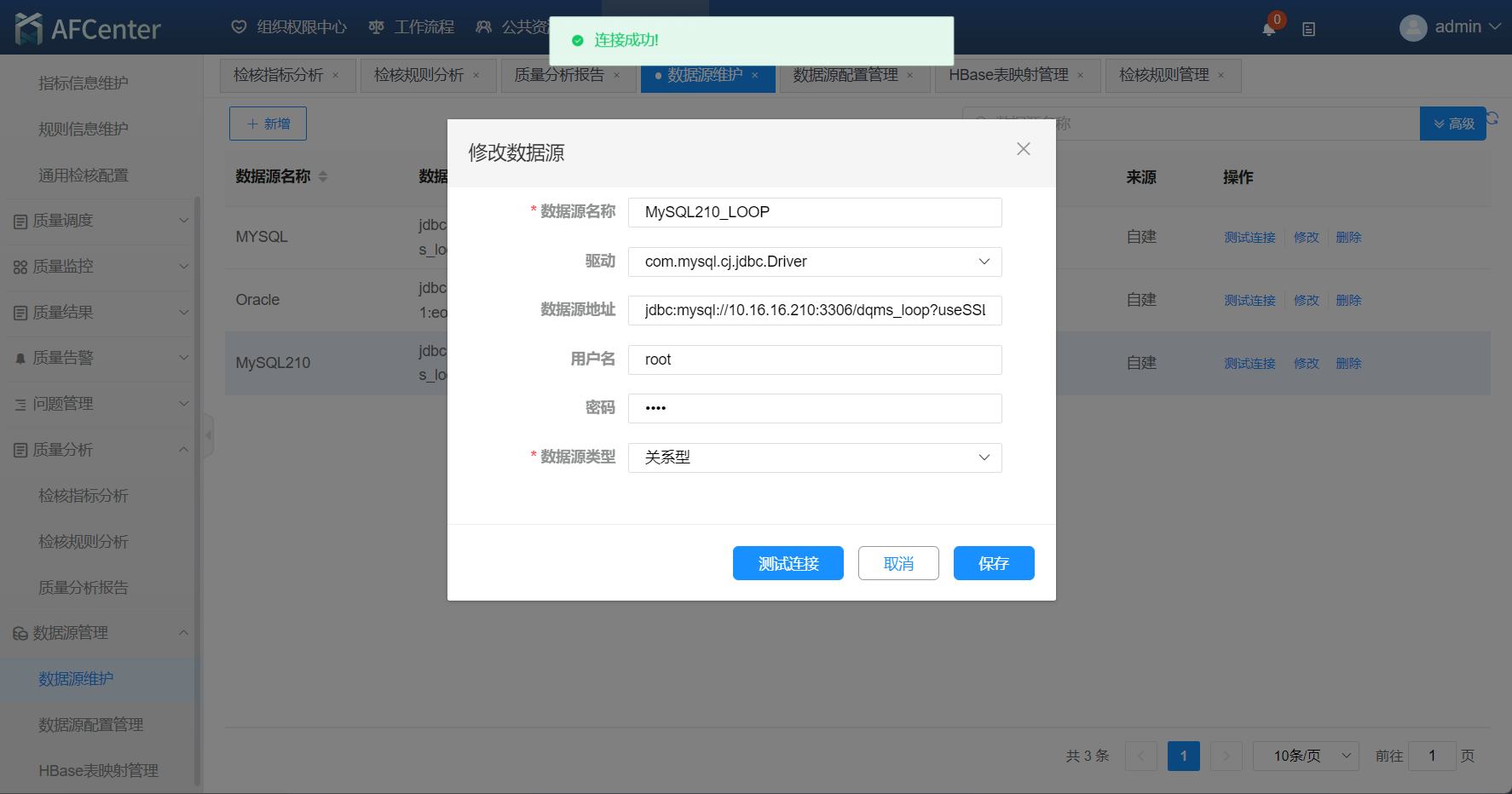The width and height of the screenshot is (1512, 794).
Task: Close the 修改数据源 dialog with X
Action: click(x=1023, y=149)
